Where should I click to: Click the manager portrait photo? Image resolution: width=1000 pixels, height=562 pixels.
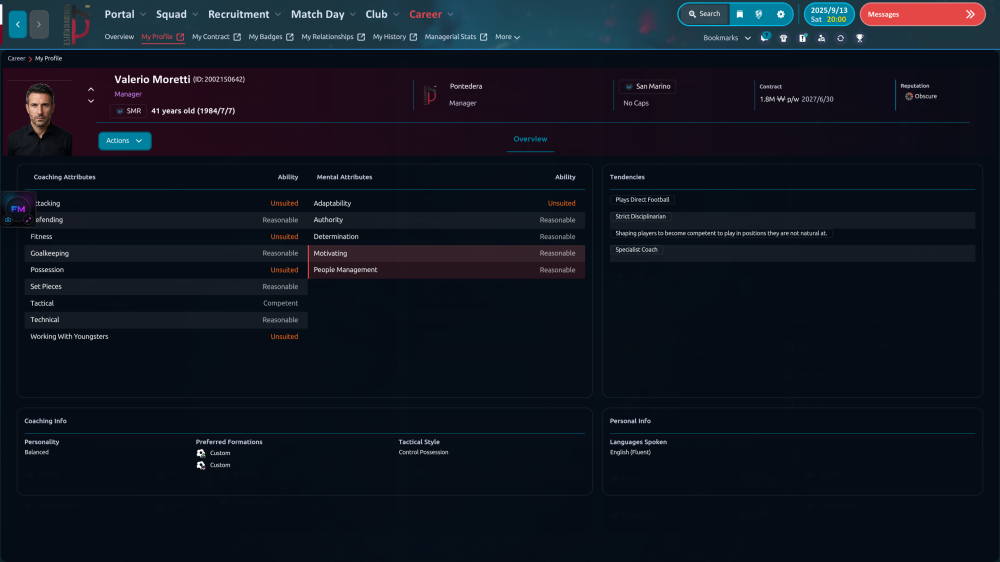click(x=39, y=119)
